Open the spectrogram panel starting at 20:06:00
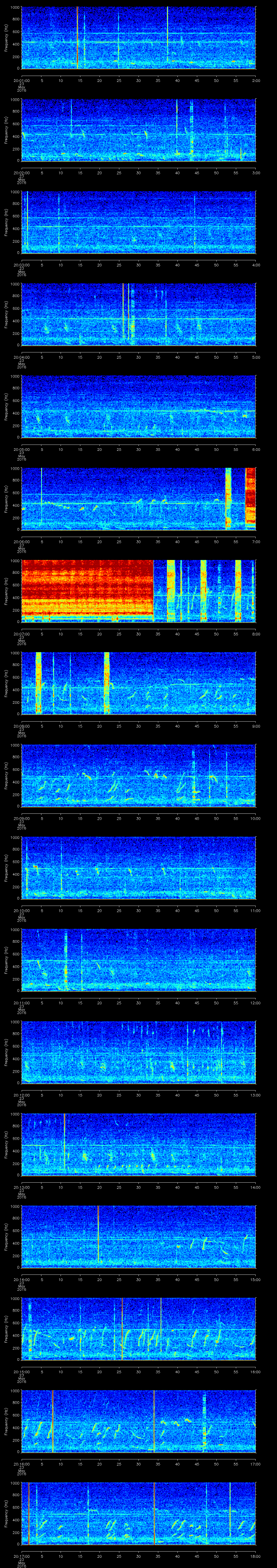Image resolution: width=277 pixels, height=1568 pixels. click(139, 499)
